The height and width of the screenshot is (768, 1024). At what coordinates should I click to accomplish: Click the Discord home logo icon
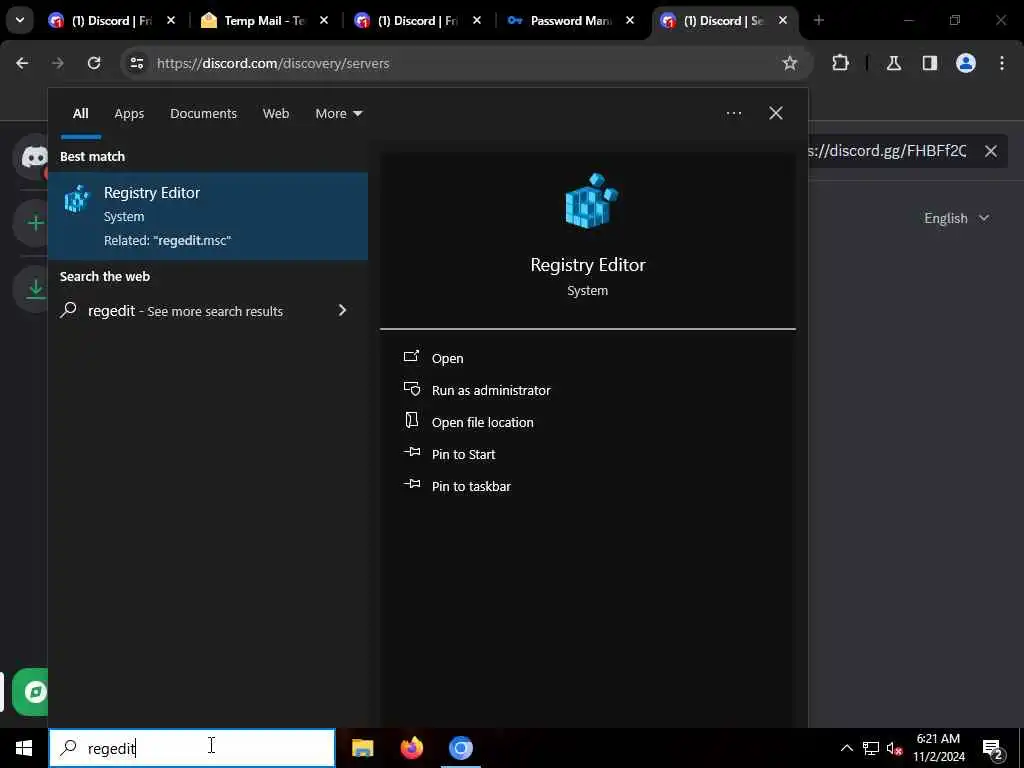[33, 157]
